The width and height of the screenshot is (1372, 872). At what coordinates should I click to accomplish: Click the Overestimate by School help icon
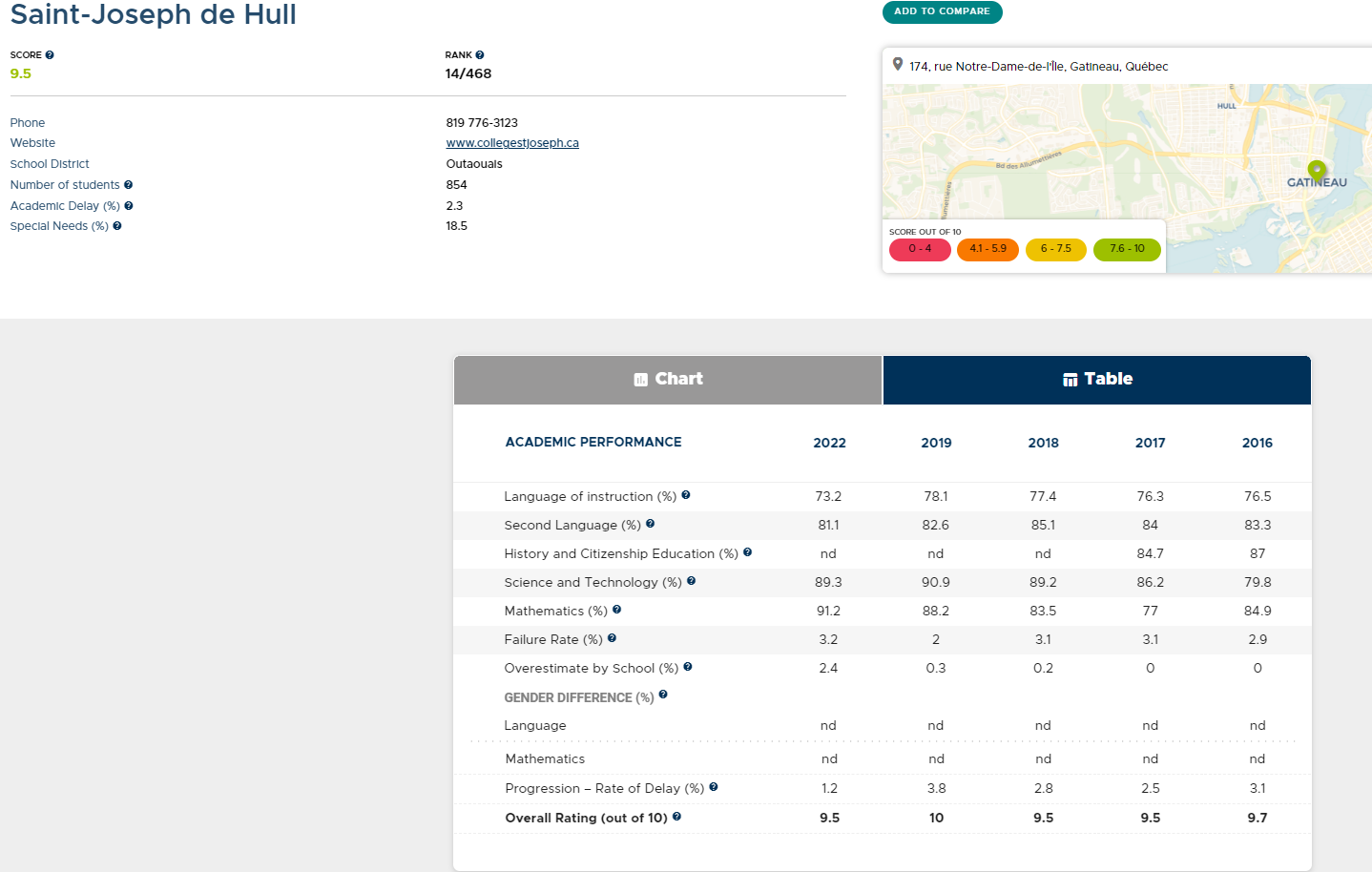coord(687,667)
